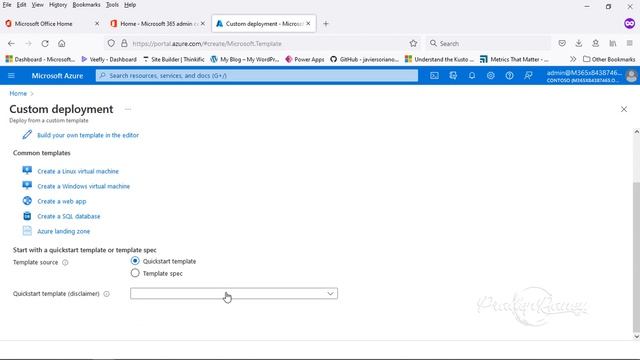Close the Custom deployment browser tab

308,24
